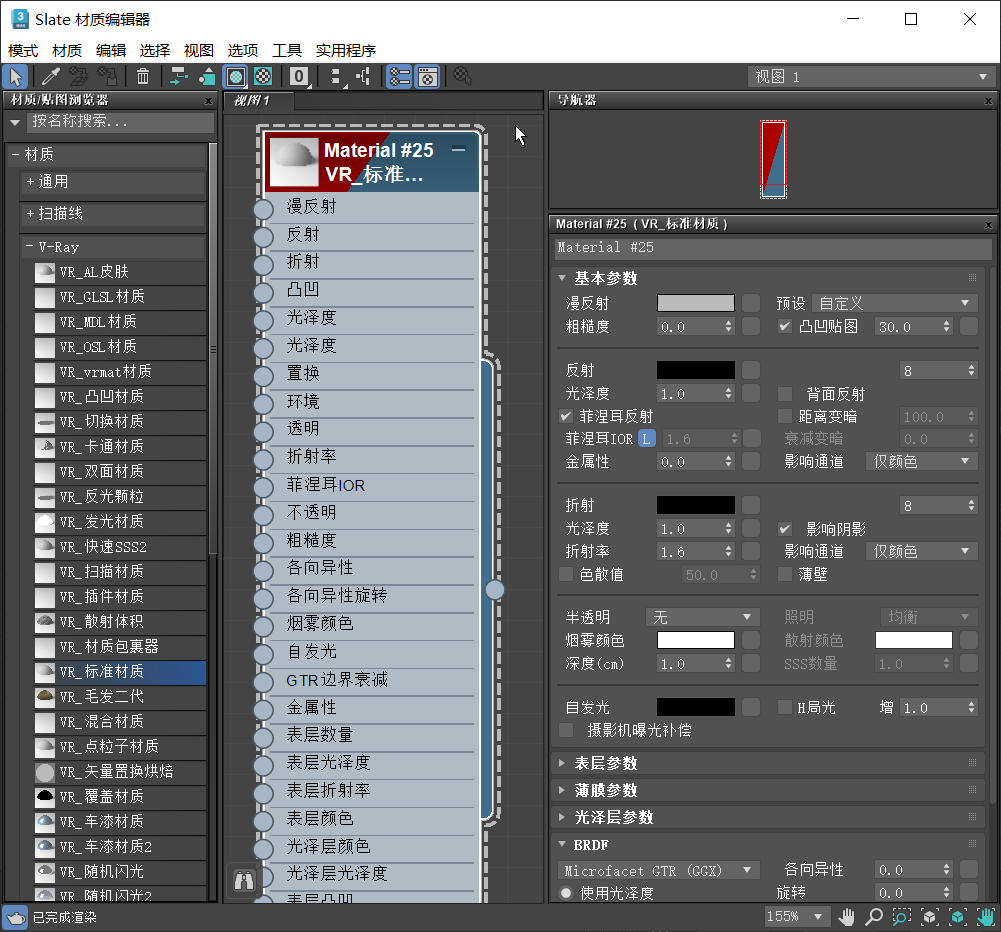Click the pan to selected teal hand
Screen dimensions: 1001x932
tap(985, 917)
